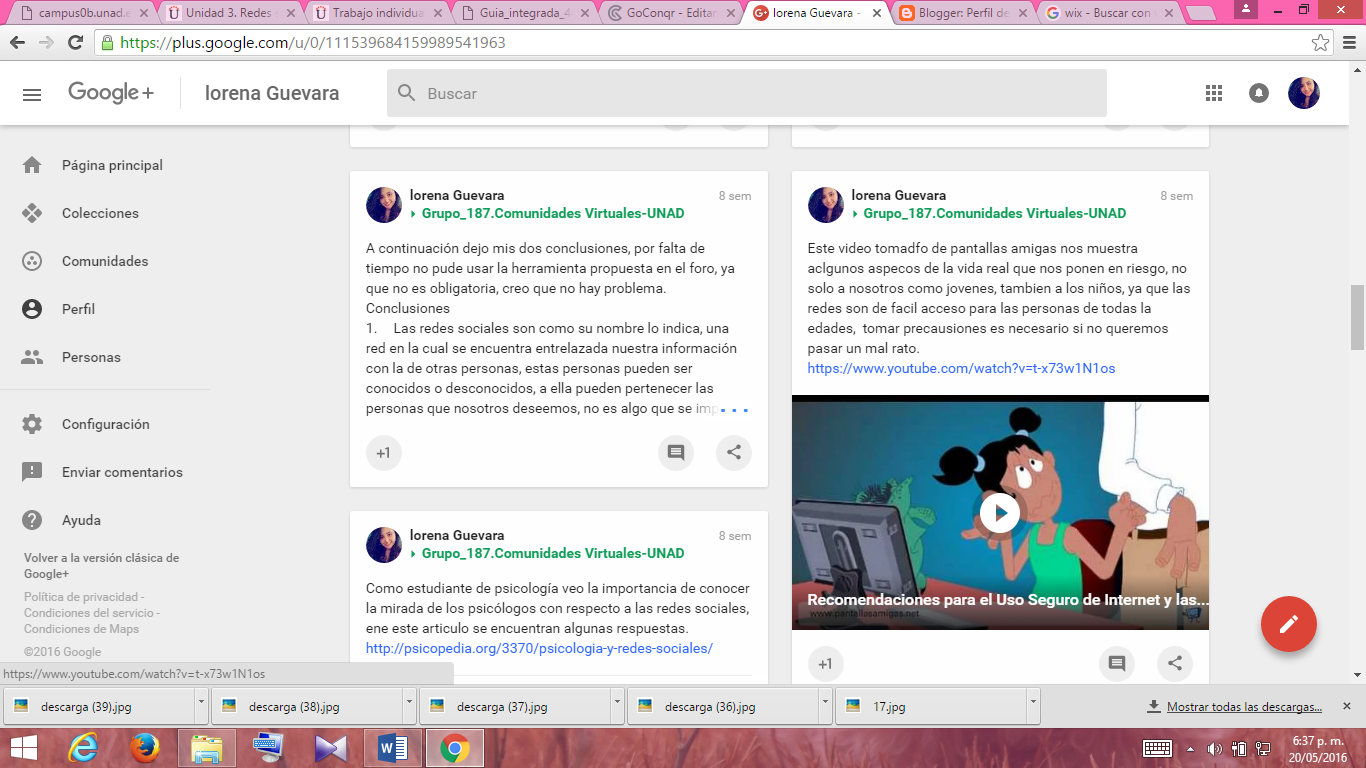Click Mostrar todas las descargas
Screen dimensions: 1366x768
(1244, 706)
